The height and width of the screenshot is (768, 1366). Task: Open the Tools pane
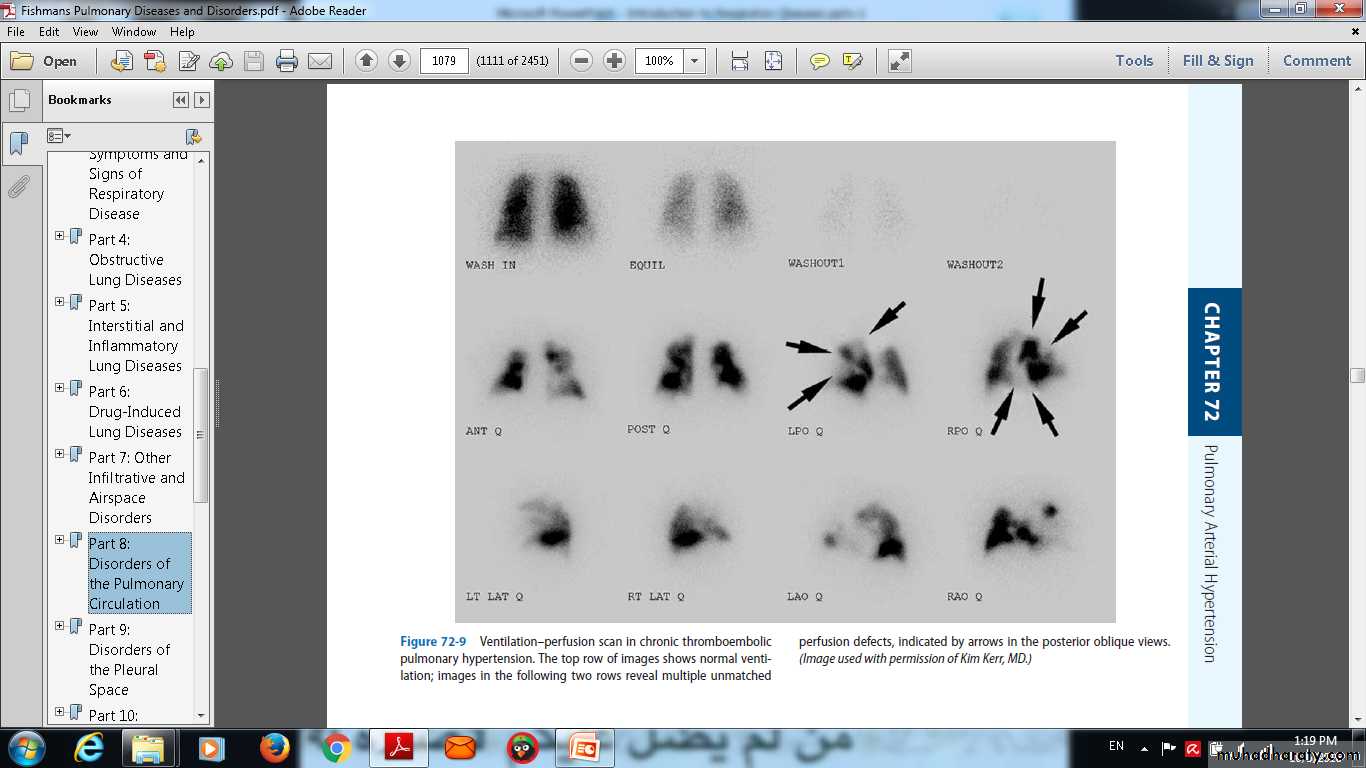1134,61
